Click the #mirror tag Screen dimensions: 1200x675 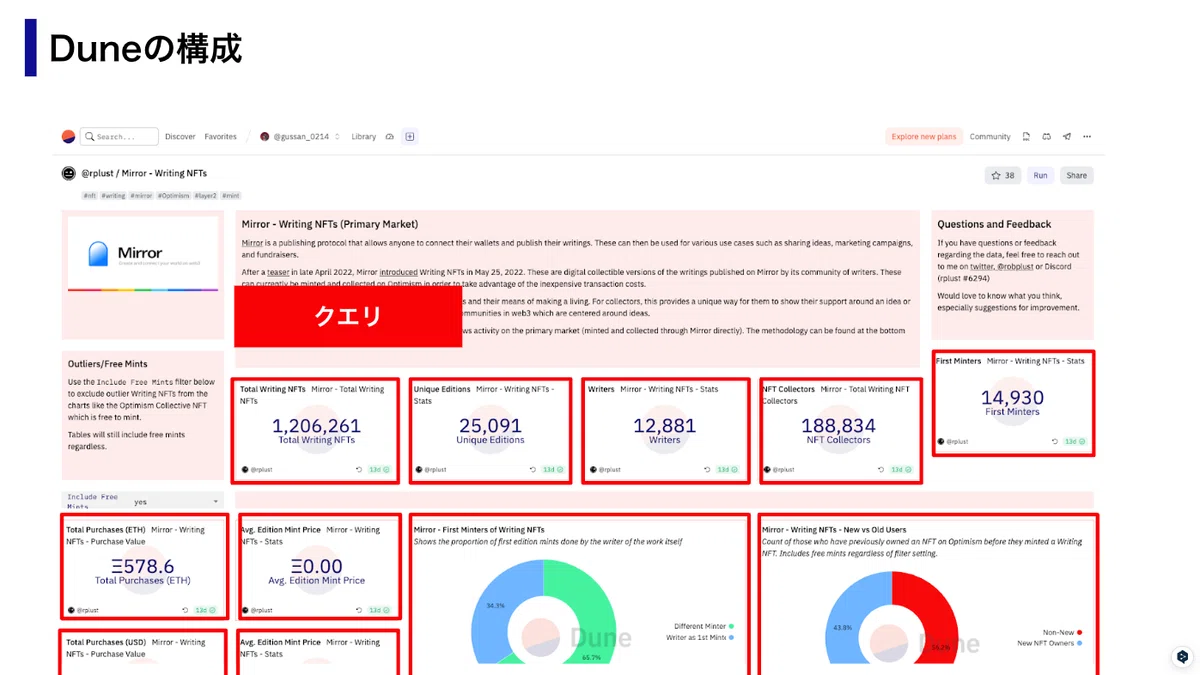(x=141, y=196)
